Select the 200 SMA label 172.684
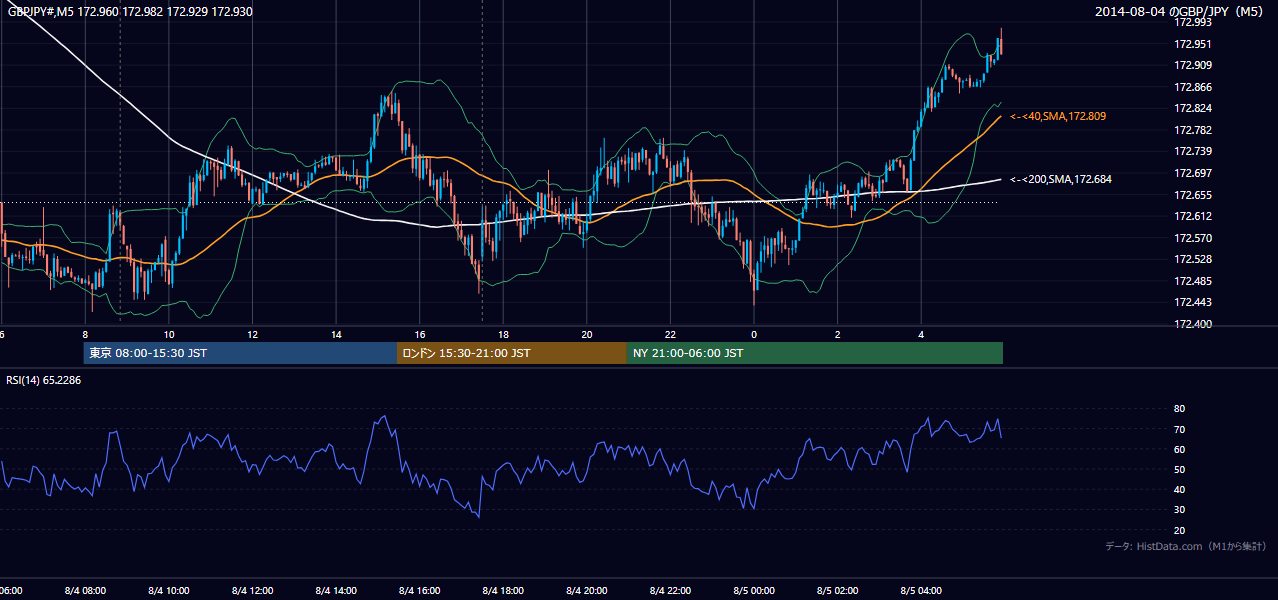Image resolution: width=1278 pixels, height=600 pixels. (x=1061, y=179)
